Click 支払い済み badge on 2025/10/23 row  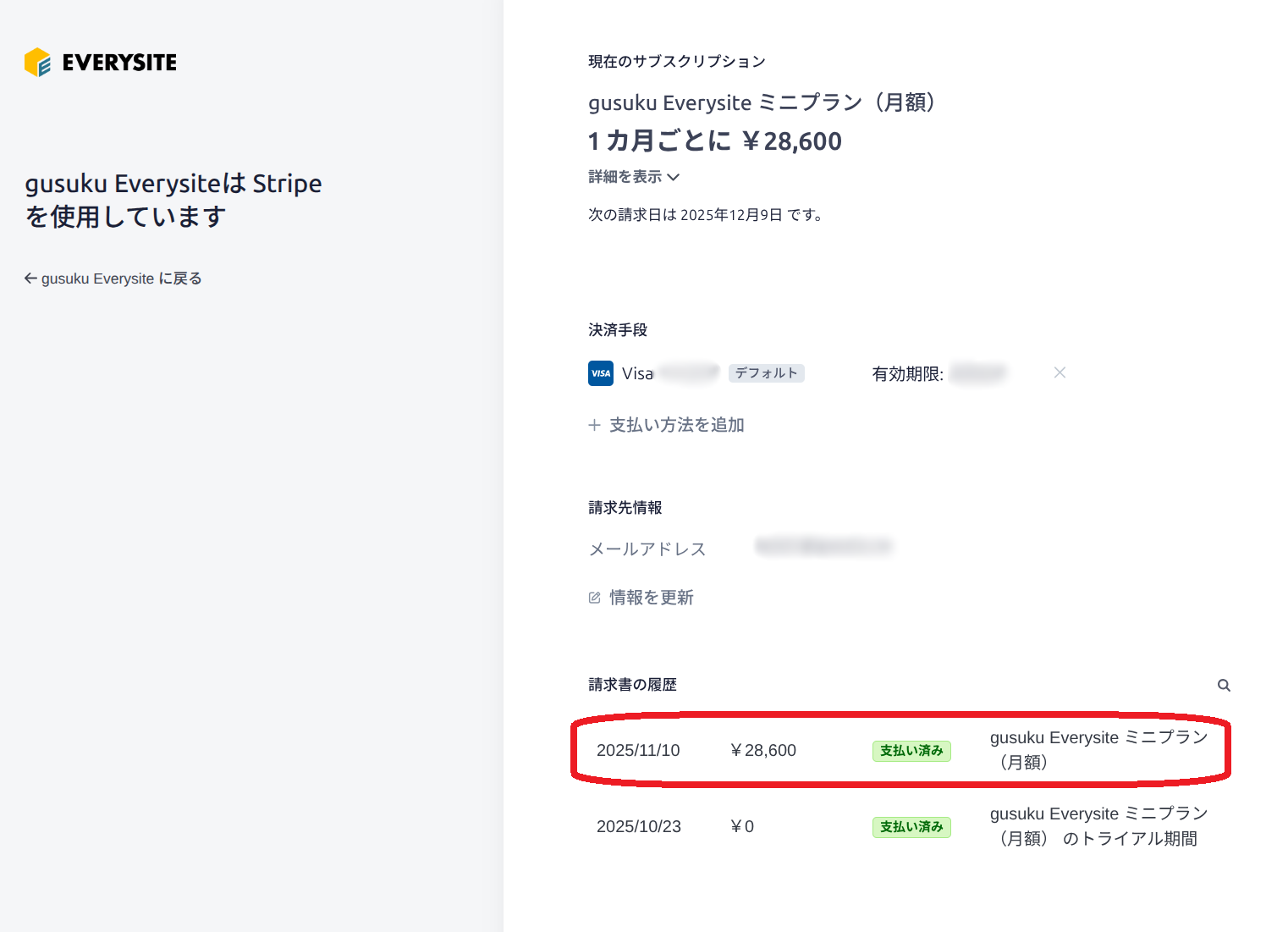point(911,827)
